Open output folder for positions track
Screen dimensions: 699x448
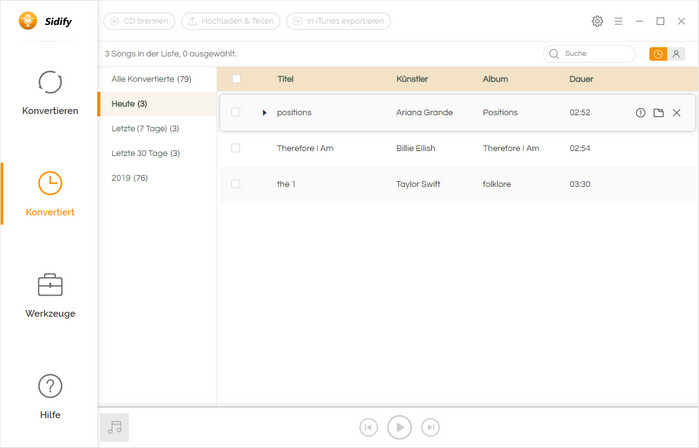pyautogui.click(x=658, y=113)
